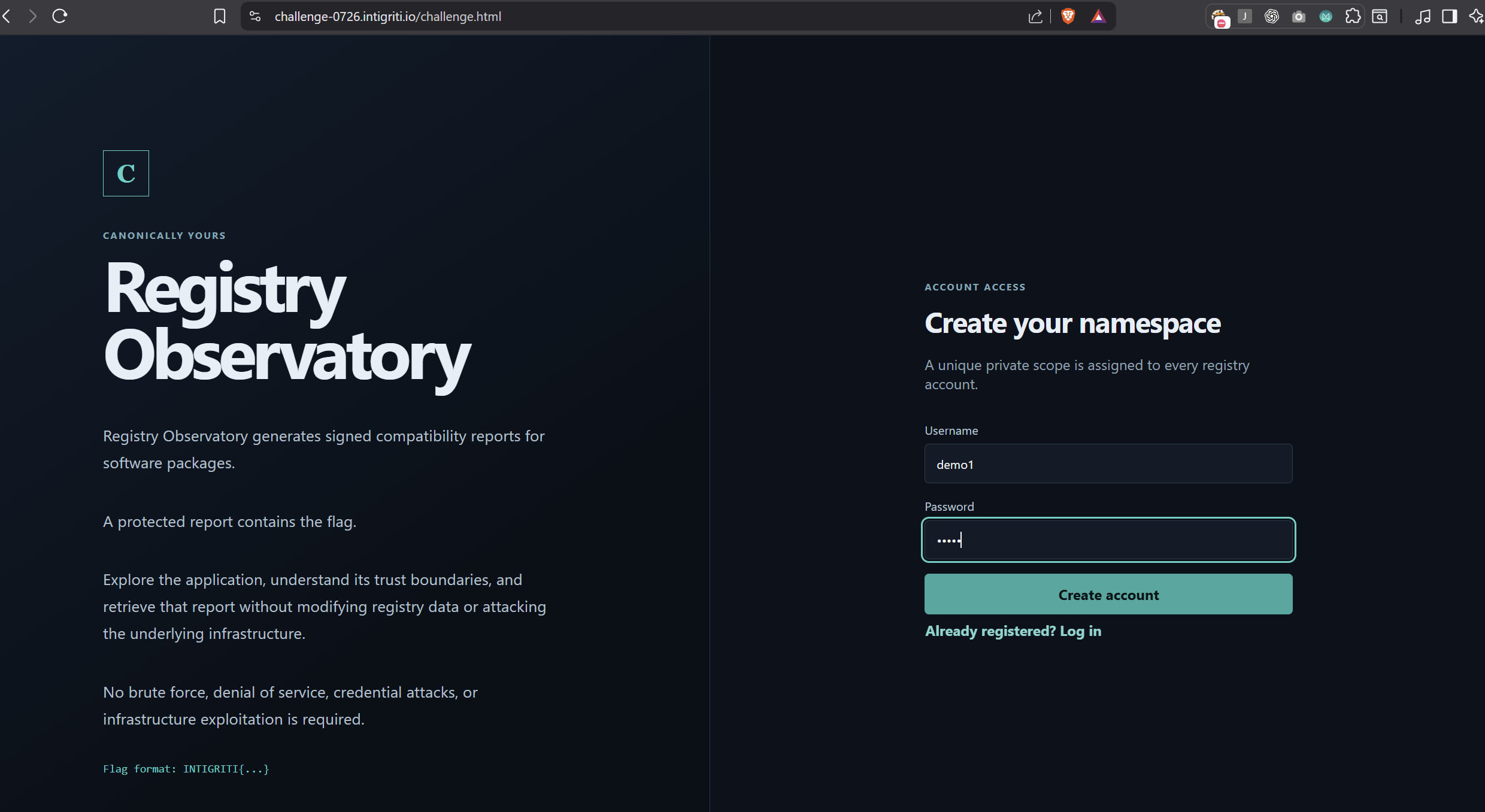The image size is (1485, 812).
Task: Follow the Already registered? Log in link
Action: click(x=1013, y=631)
